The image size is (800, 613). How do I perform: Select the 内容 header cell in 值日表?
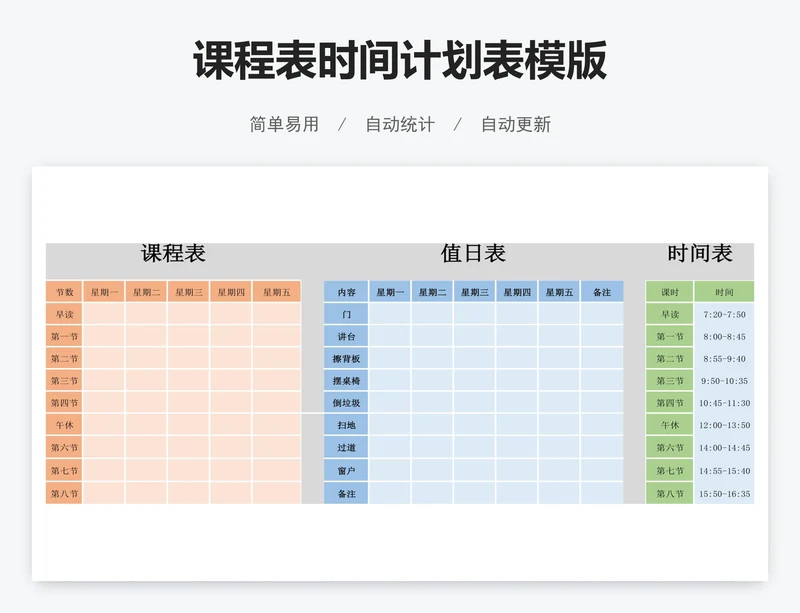pyautogui.click(x=346, y=292)
